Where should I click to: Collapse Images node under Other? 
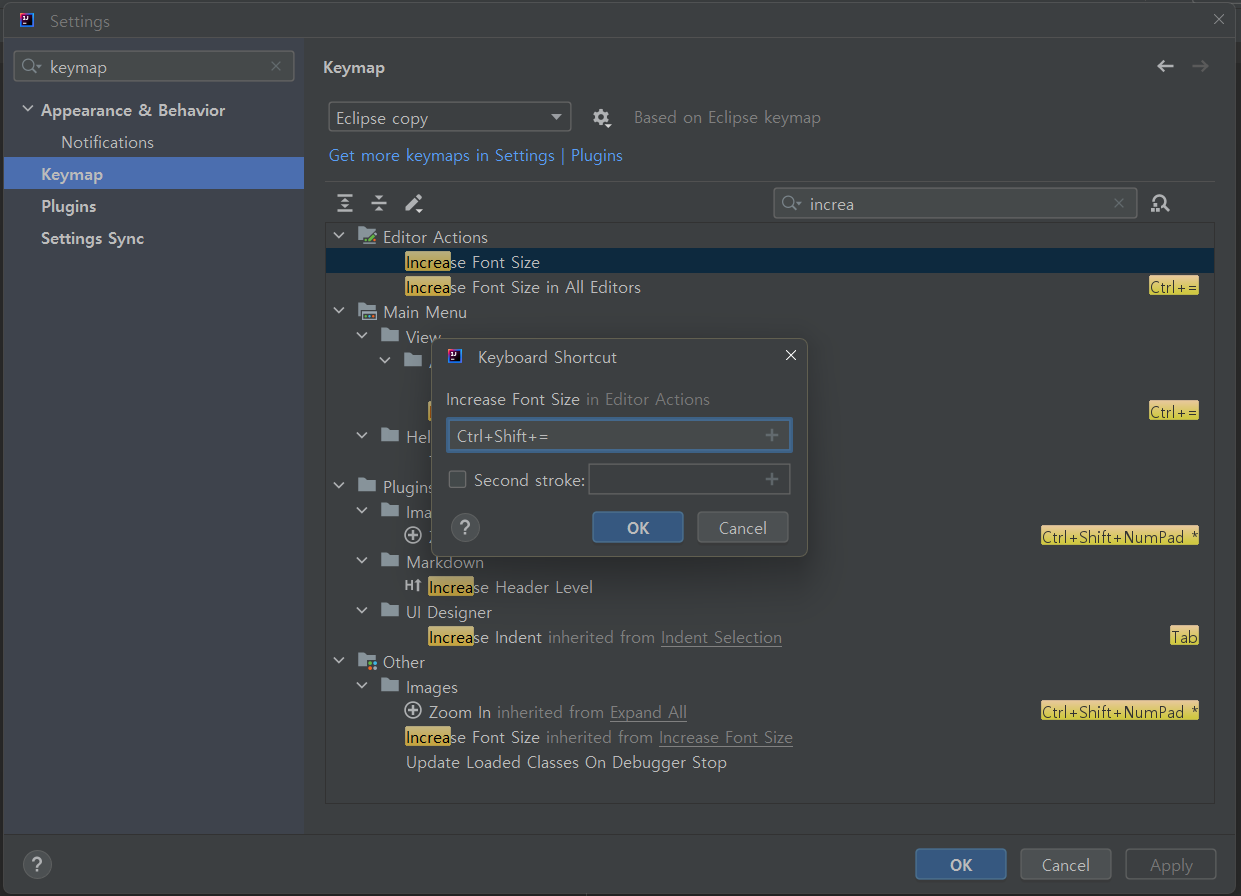(362, 686)
